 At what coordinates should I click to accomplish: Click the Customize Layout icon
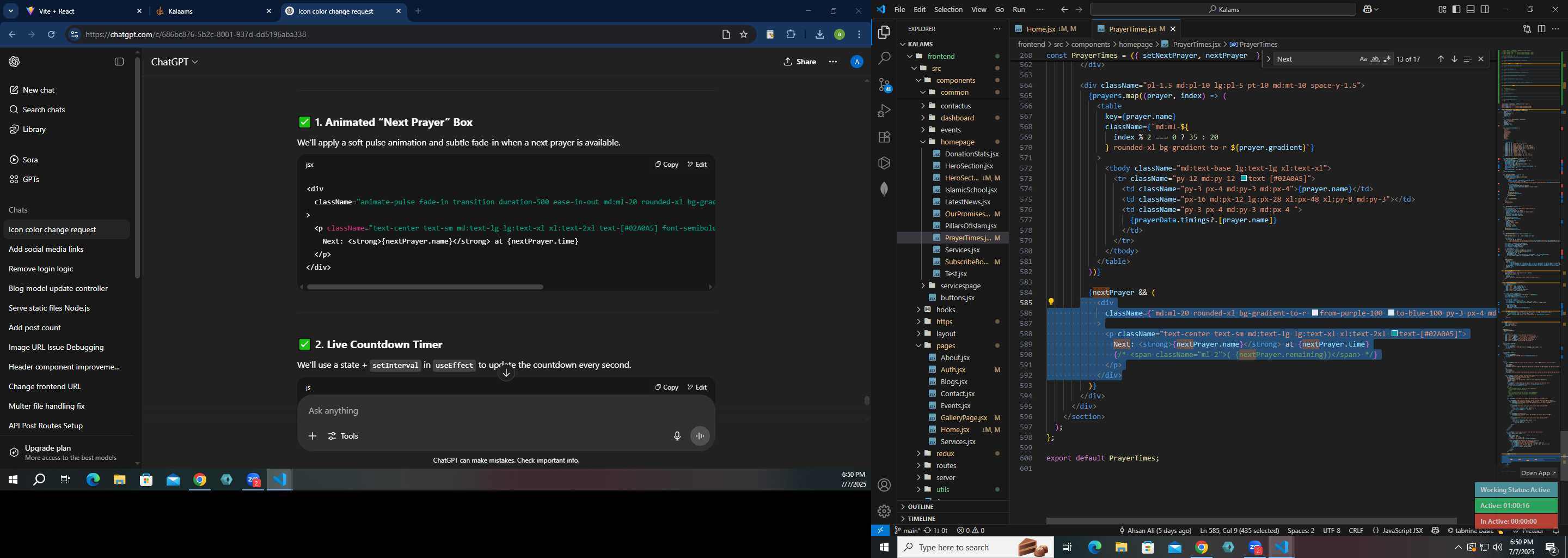[1442, 10]
